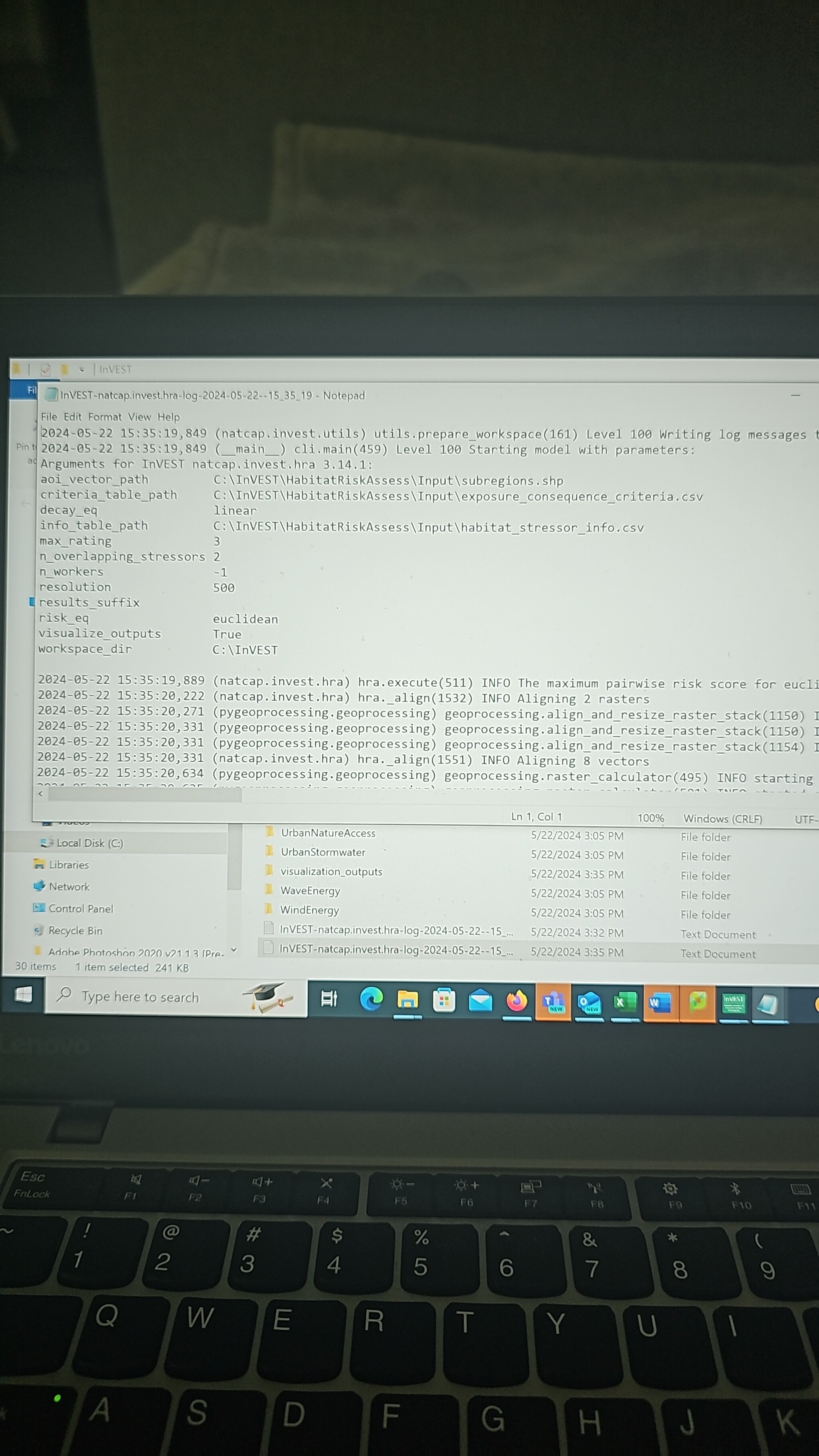Open the Mail app from the taskbar
This screenshot has width=819, height=1456.
click(x=481, y=1001)
